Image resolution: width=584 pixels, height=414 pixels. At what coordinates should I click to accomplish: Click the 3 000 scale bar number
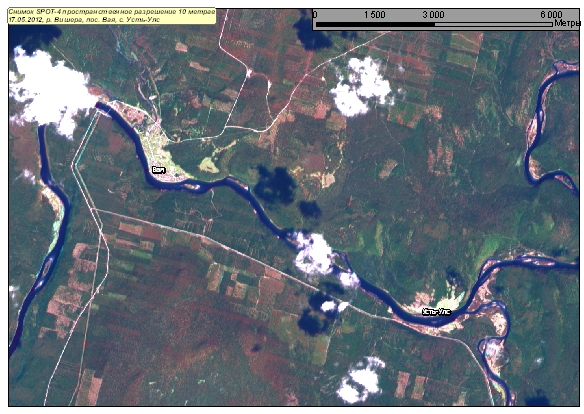434,15
